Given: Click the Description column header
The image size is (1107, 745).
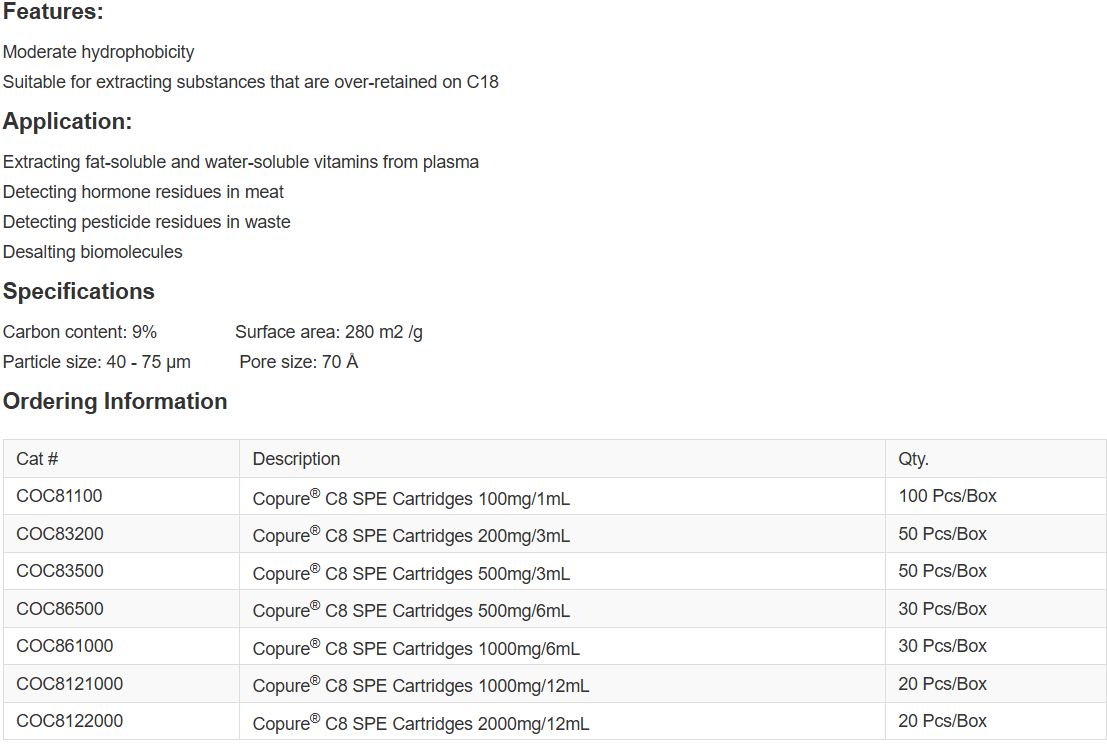Looking at the screenshot, I should coord(296,459).
